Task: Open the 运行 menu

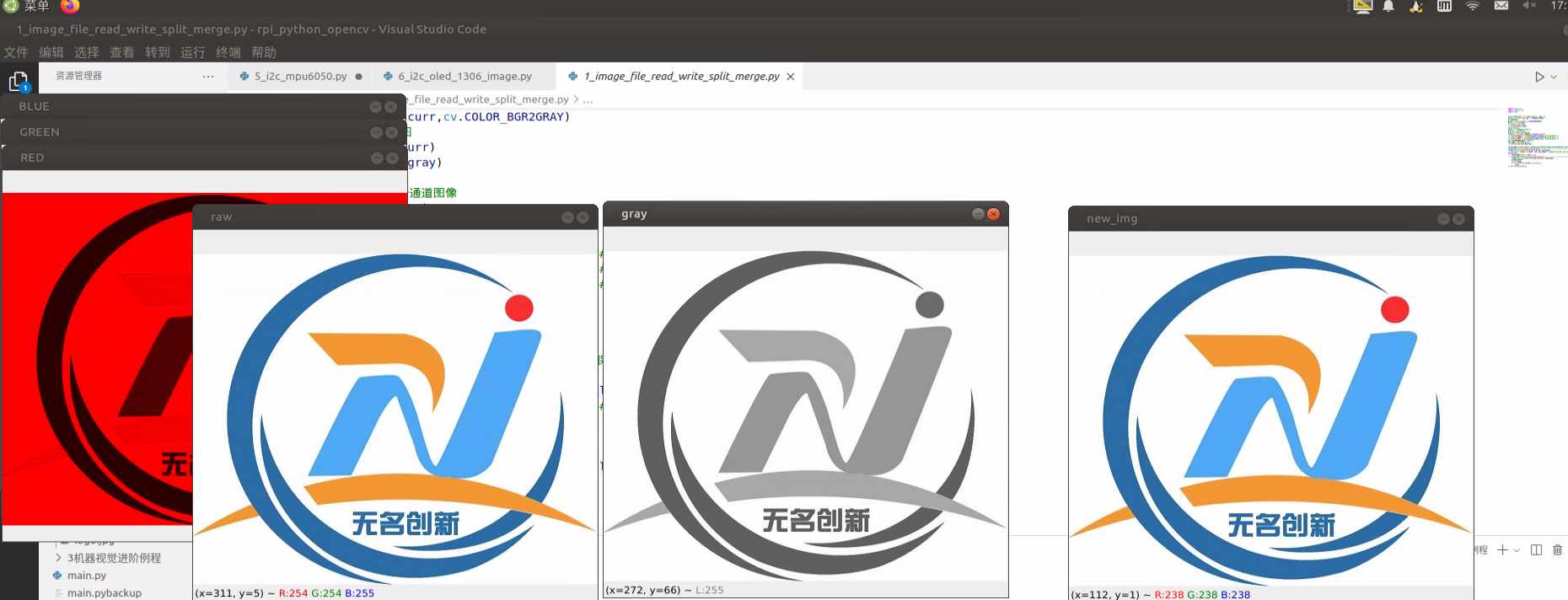Action: click(x=193, y=52)
